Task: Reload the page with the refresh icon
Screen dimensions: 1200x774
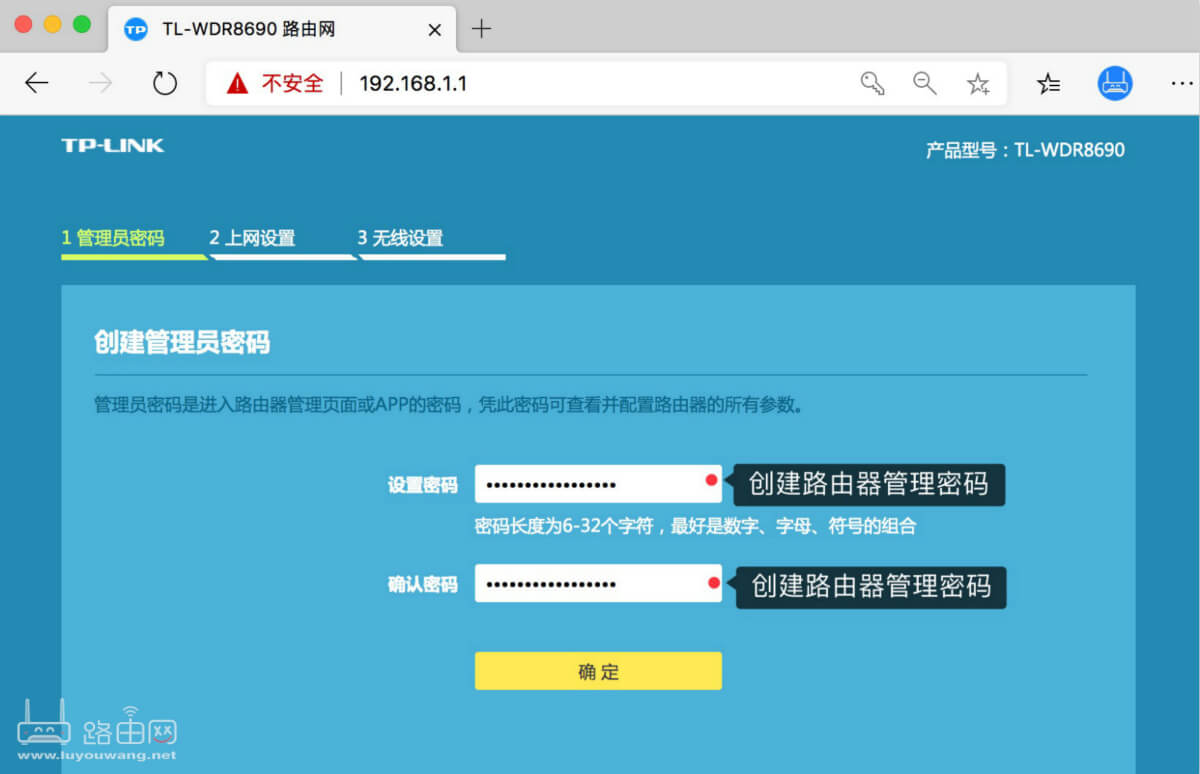Action: point(164,83)
